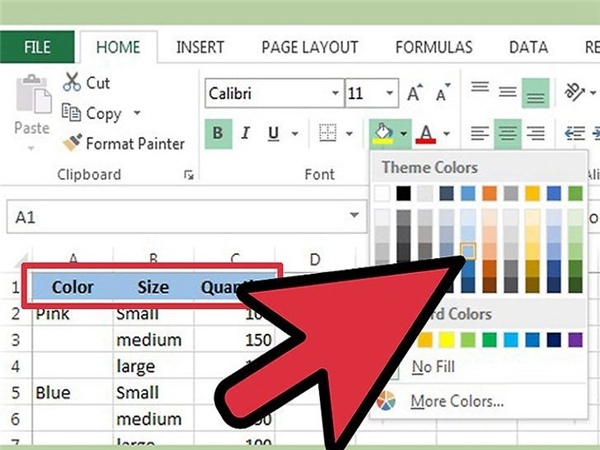Choose No Fill from color menu
The height and width of the screenshot is (450, 600).
(433, 368)
